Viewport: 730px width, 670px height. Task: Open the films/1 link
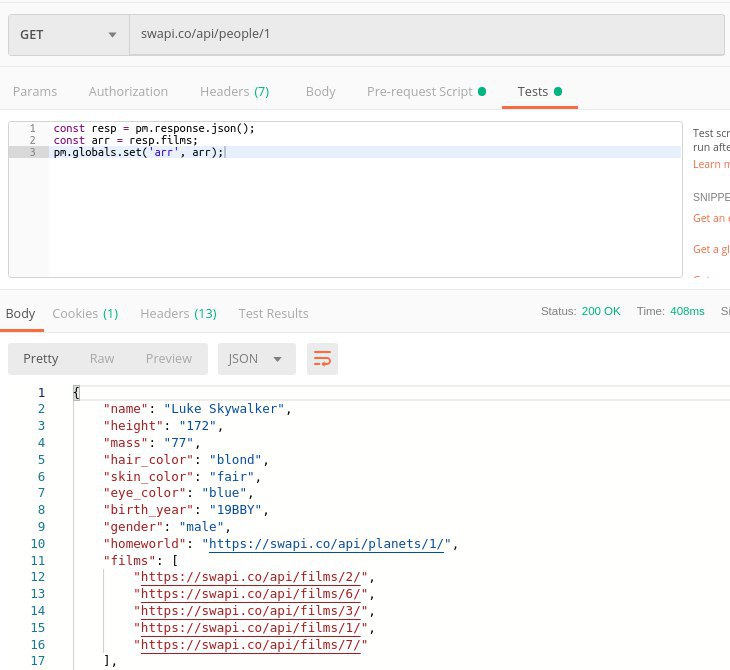click(x=250, y=628)
